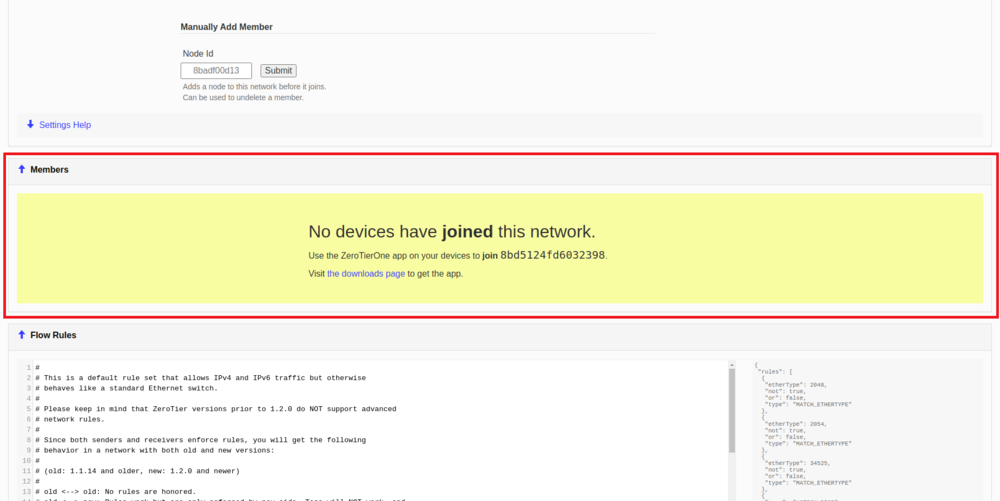The height and width of the screenshot is (501, 1000).
Task: Click the down arrow icon beside Settings Help
Action: (x=30, y=125)
